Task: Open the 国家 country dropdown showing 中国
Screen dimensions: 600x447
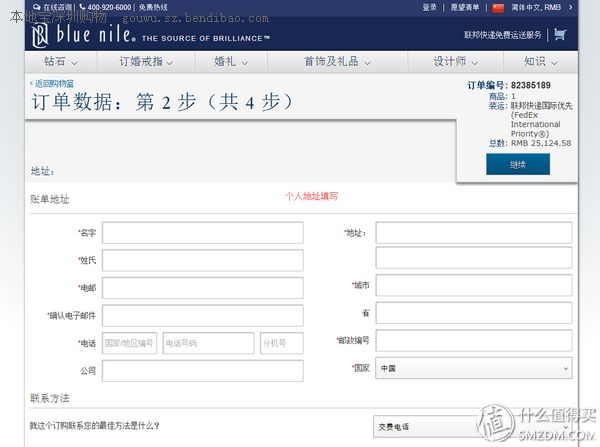Action: 474,368
